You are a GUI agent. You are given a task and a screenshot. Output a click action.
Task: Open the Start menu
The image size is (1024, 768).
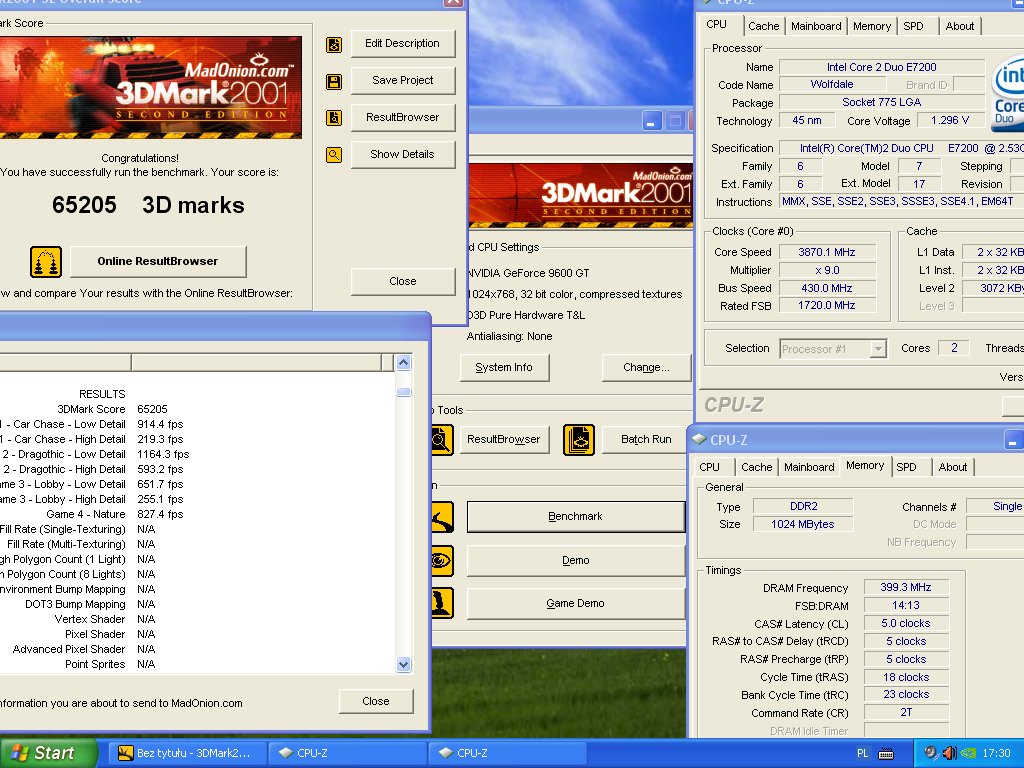click(48, 753)
